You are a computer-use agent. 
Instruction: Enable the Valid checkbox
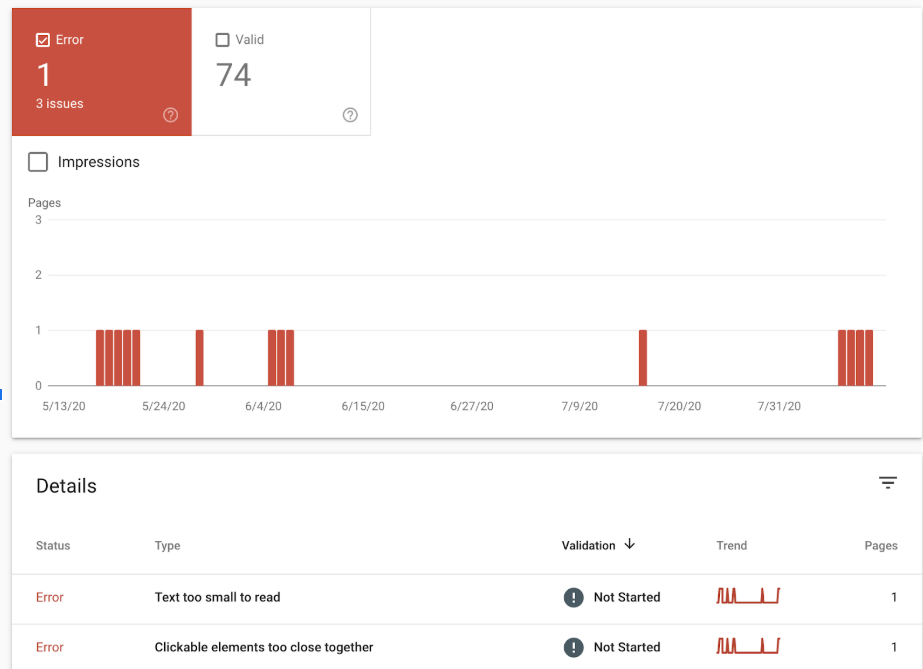click(x=223, y=40)
